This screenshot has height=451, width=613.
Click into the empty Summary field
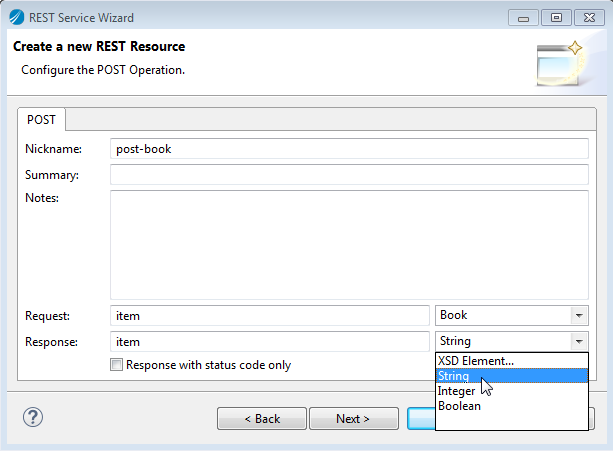tap(349, 174)
